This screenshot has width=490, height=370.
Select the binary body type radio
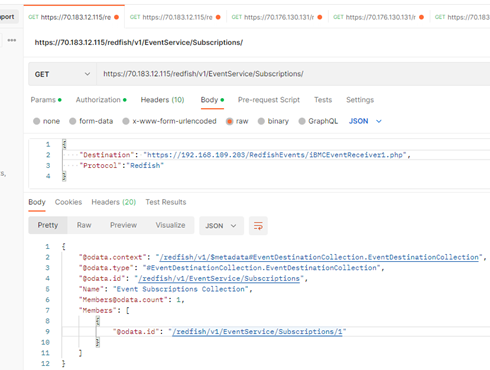261,121
